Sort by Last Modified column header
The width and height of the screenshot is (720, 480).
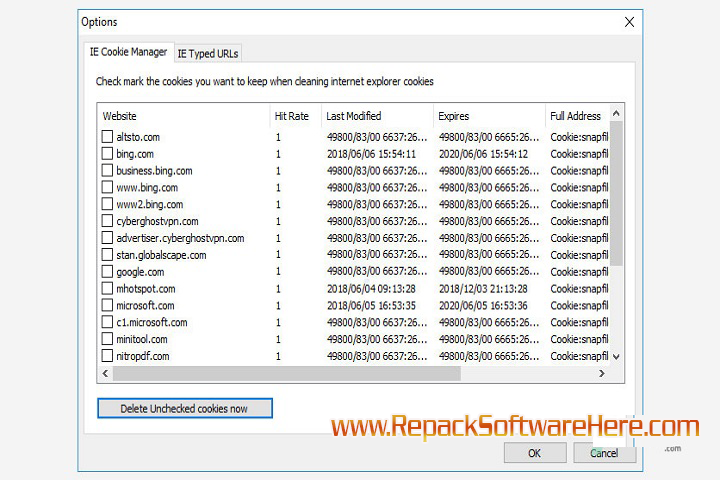click(x=377, y=116)
